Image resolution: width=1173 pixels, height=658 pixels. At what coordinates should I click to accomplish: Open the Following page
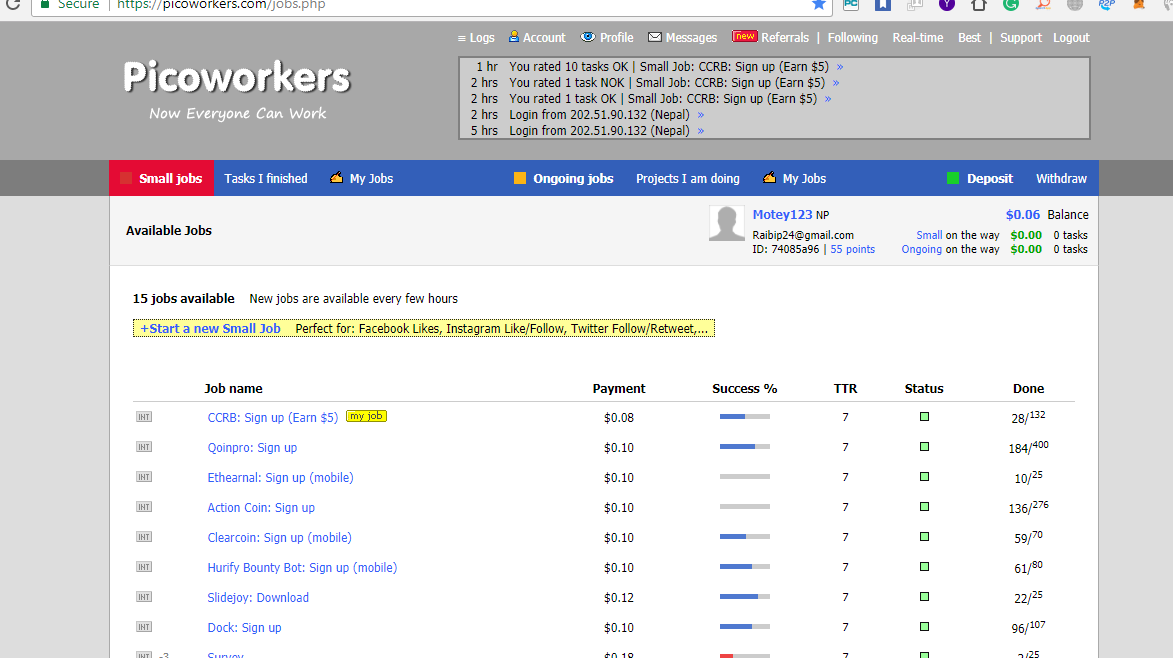[852, 37]
